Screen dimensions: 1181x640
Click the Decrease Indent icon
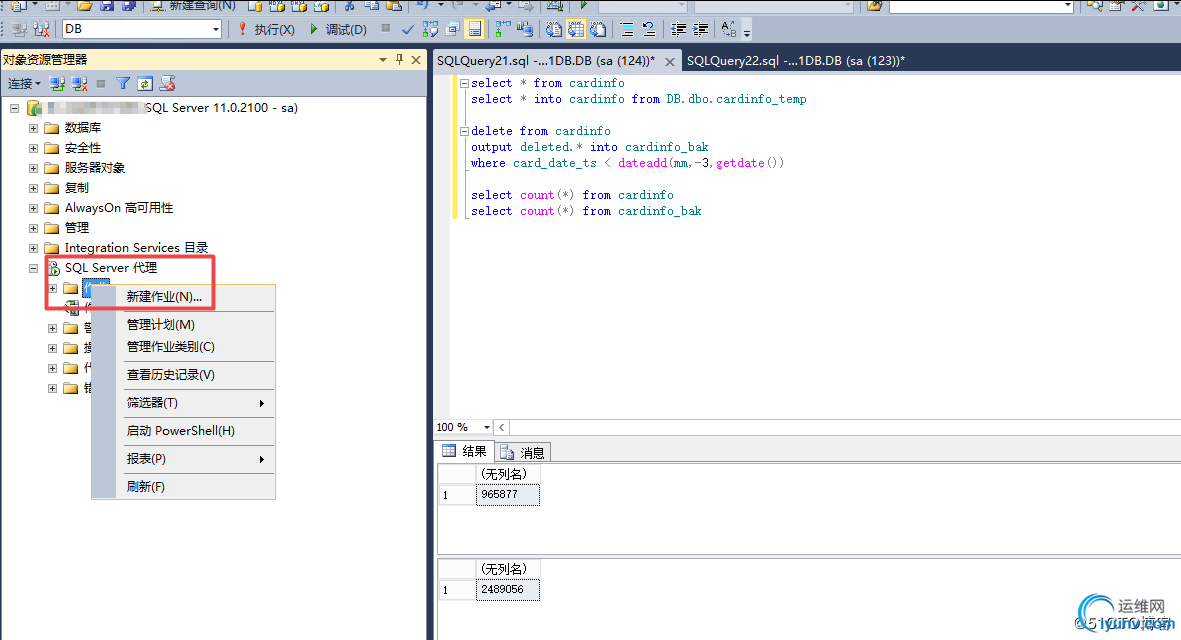pyautogui.click(x=678, y=29)
